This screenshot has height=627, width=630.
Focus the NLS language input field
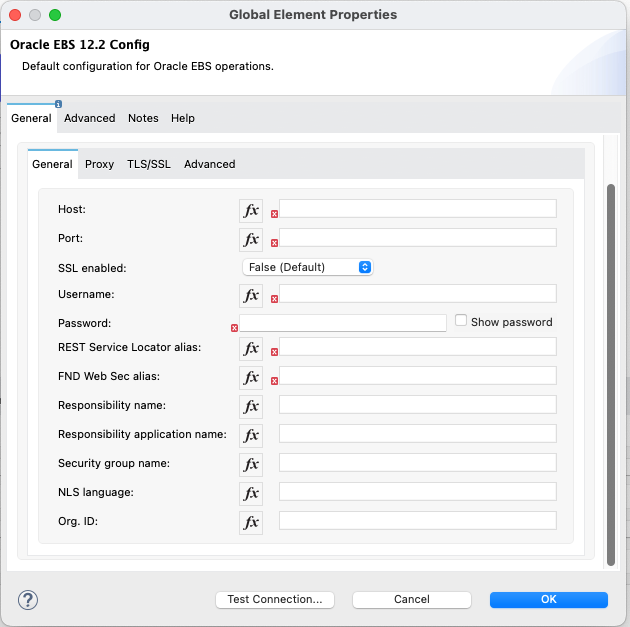(x=417, y=492)
